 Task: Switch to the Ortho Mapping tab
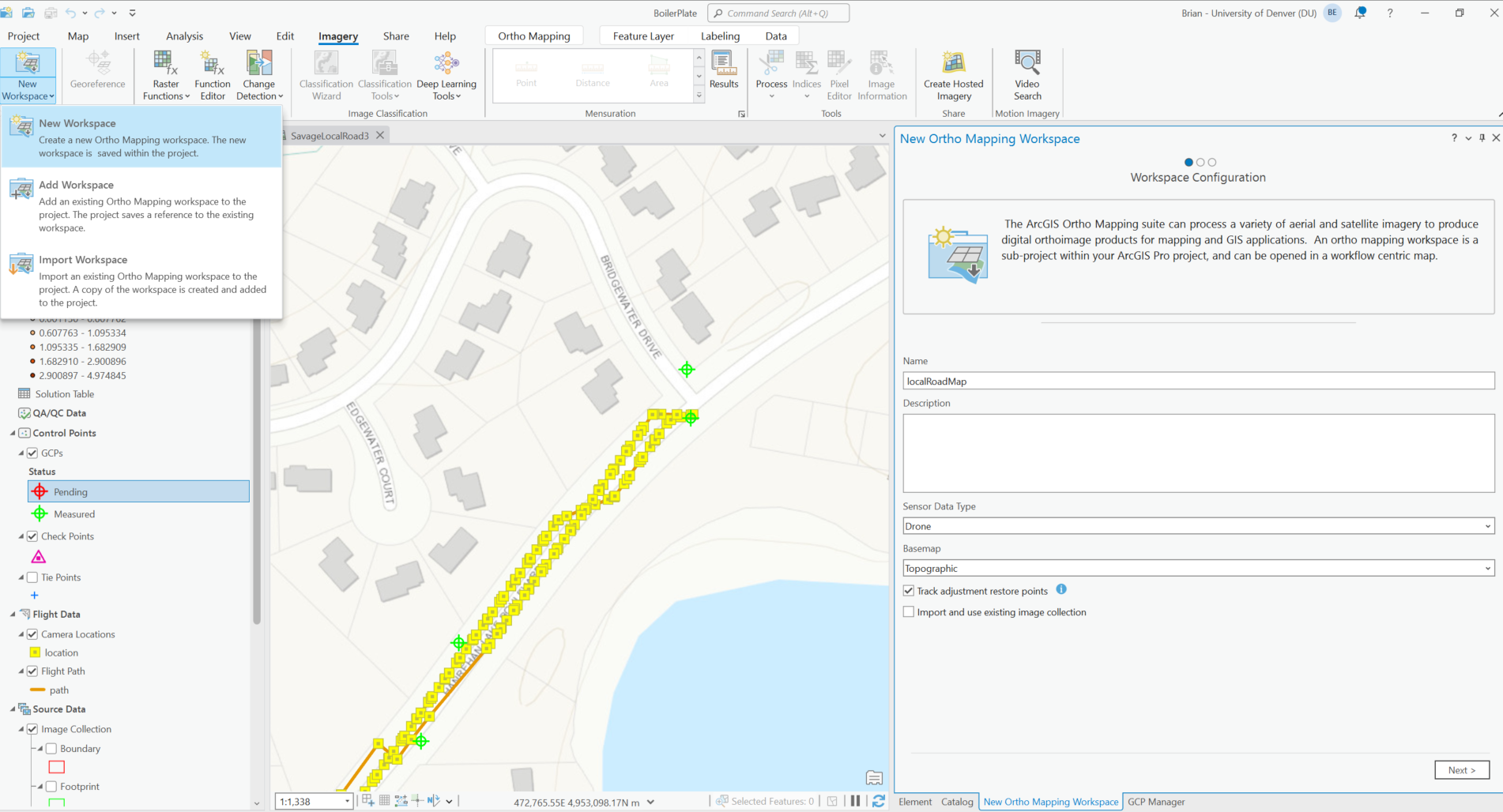click(534, 36)
